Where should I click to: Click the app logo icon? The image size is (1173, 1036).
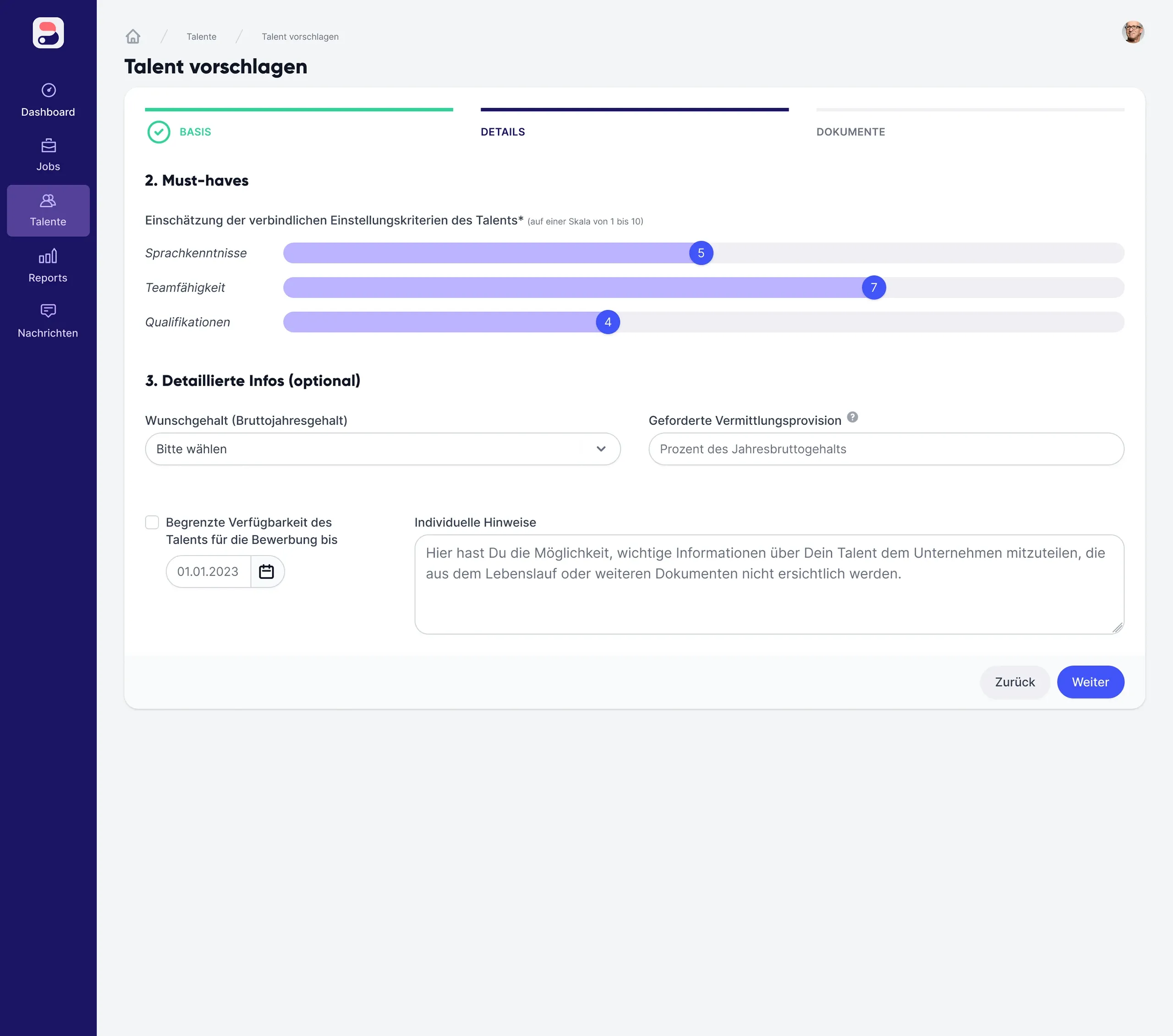point(48,33)
